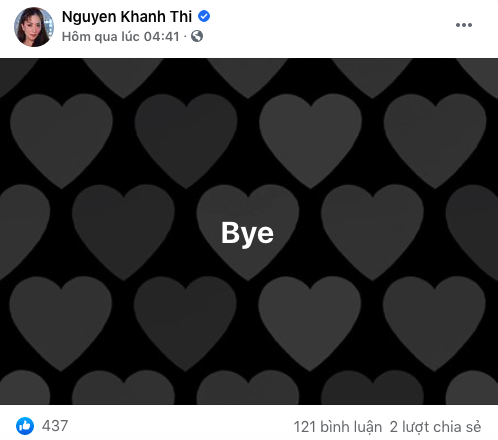The image size is (498, 440).
Task: Show the 121 bình luận comments
Action: 337,427
